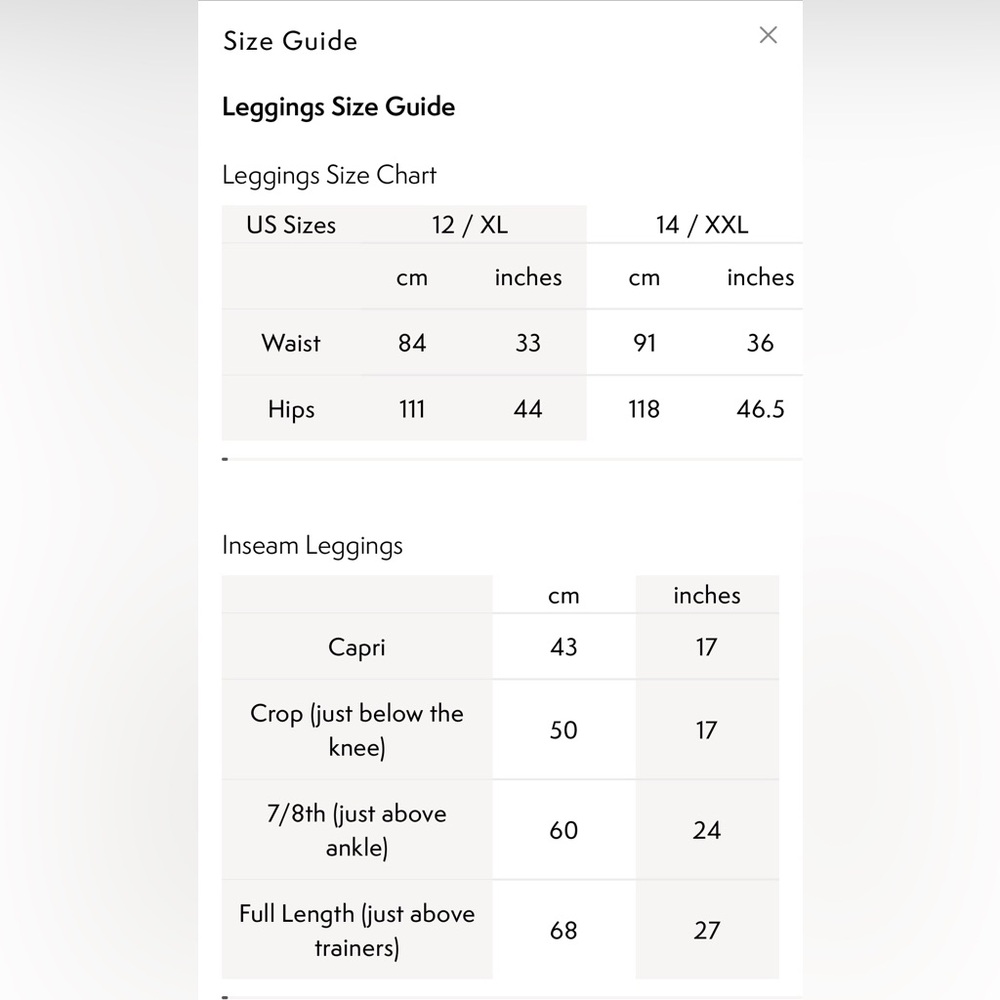Select the 14 / XXL size column header
Viewport: 1000px width, 1000px height.
tap(702, 224)
